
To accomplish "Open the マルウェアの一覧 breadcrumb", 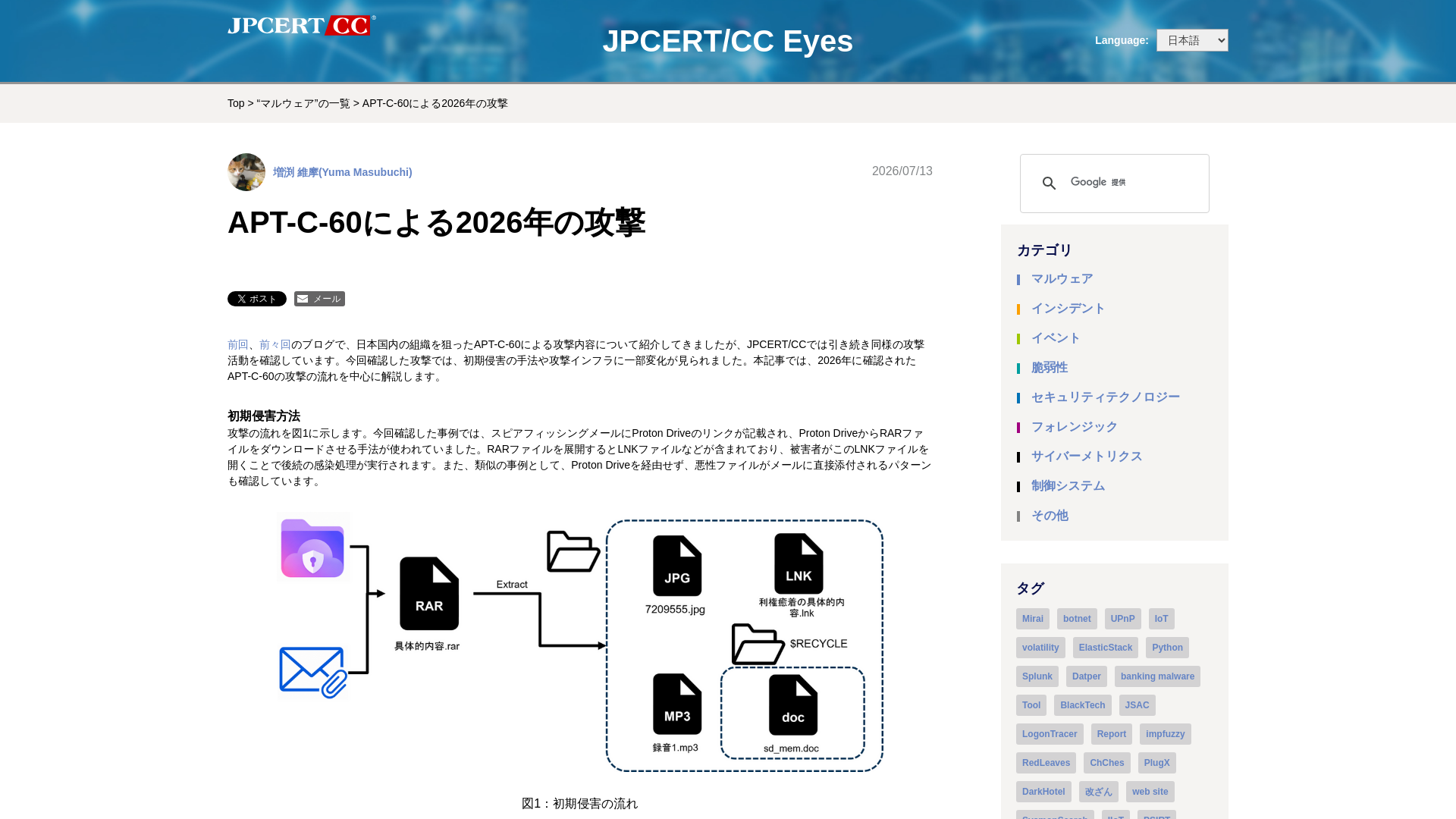I will (303, 103).
